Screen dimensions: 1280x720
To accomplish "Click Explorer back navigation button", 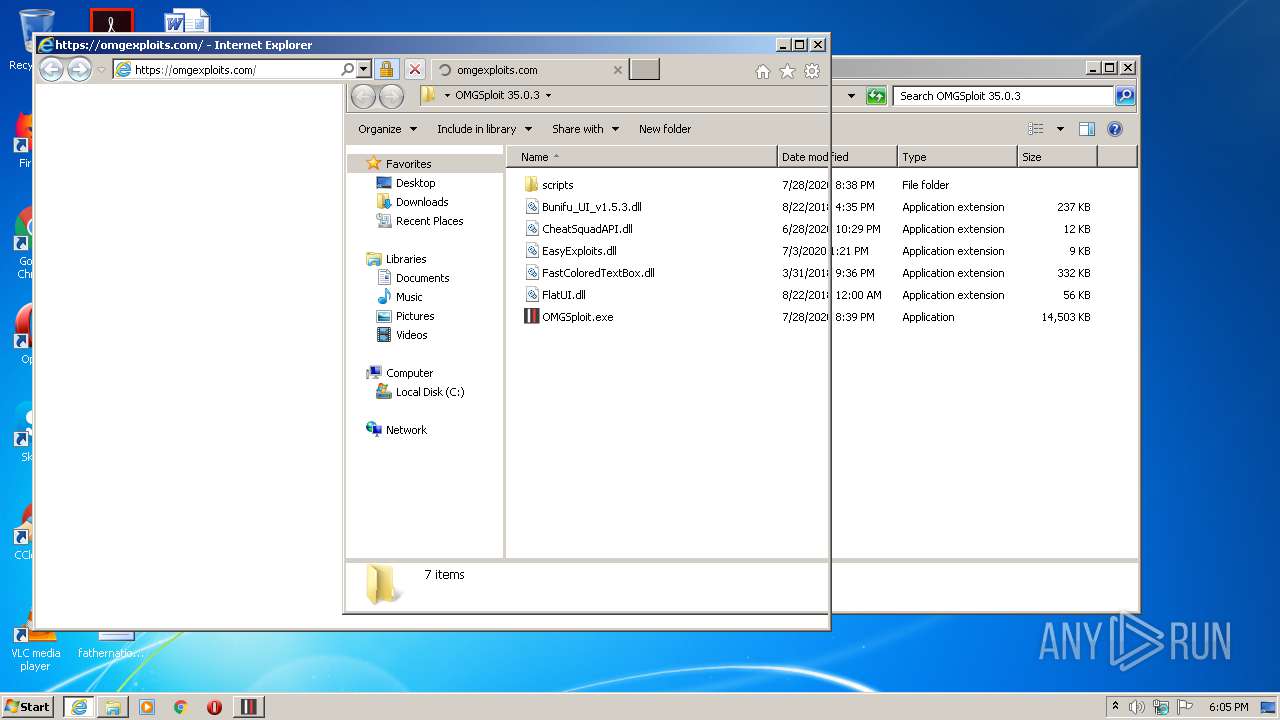I will click(364, 96).
